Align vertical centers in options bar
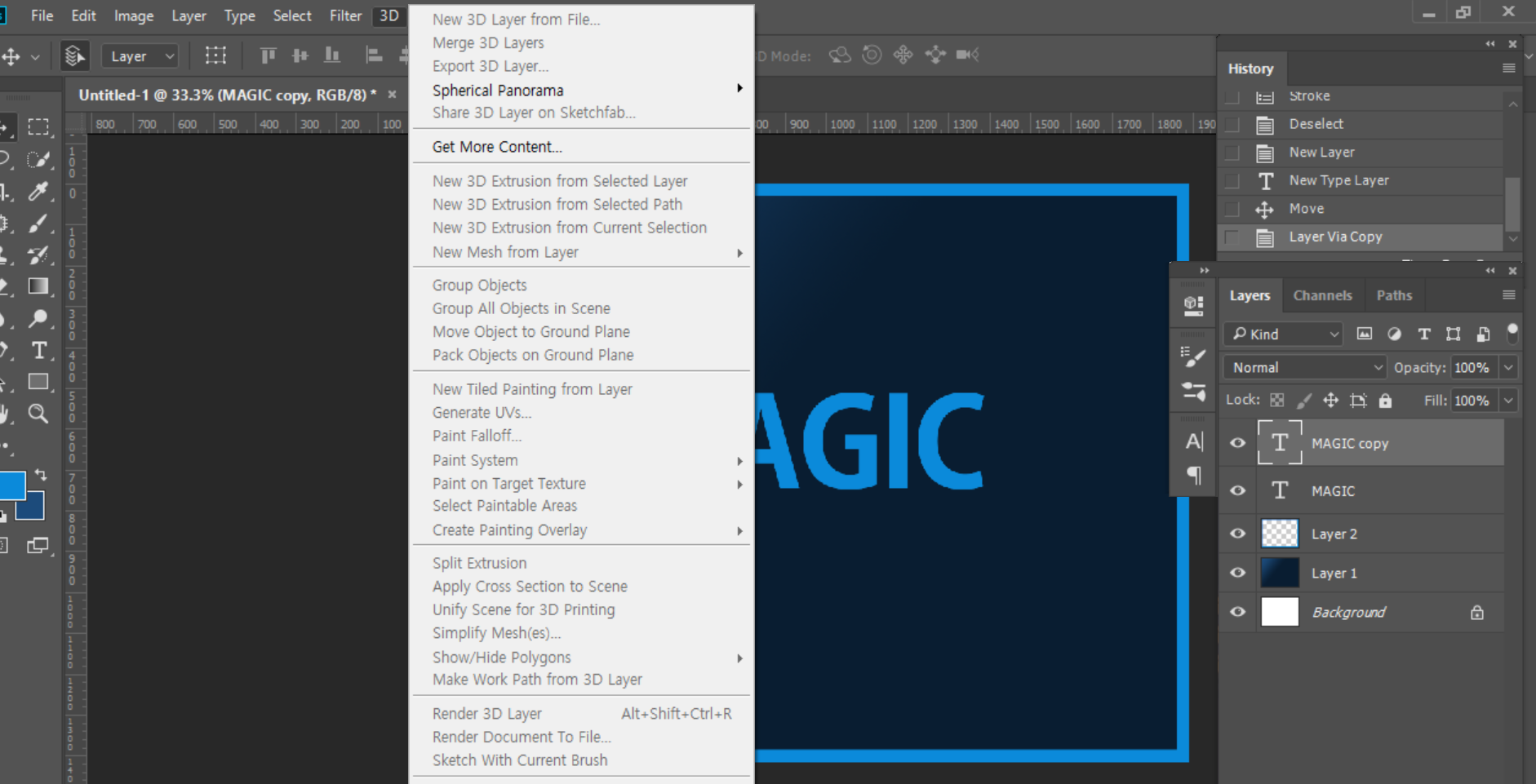The image size is (1536, 784). pos(300,55)
